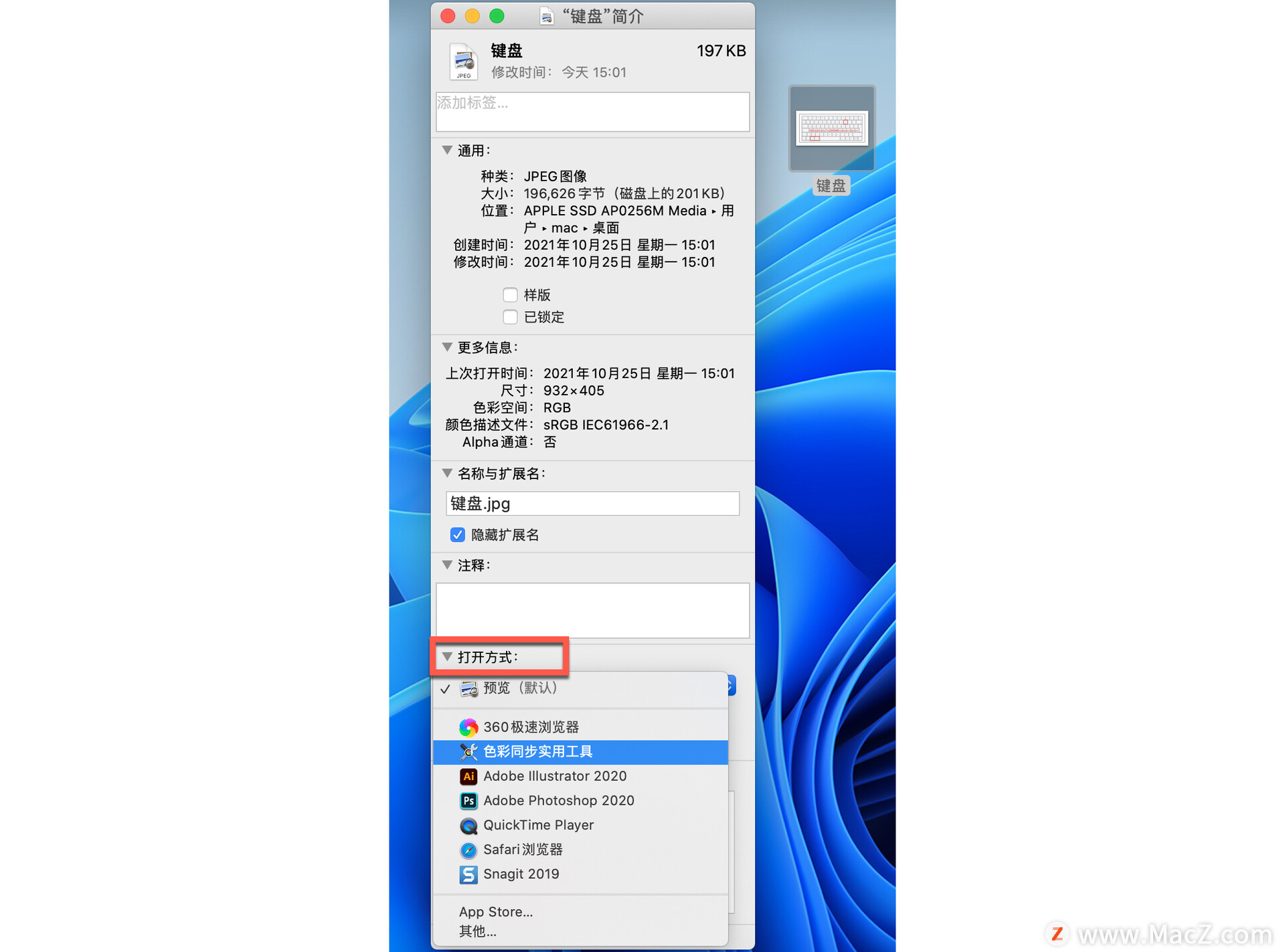Enable the 样版 checkbox
1285x952 pixels.
pyautogui.click(x=510, y=295)
